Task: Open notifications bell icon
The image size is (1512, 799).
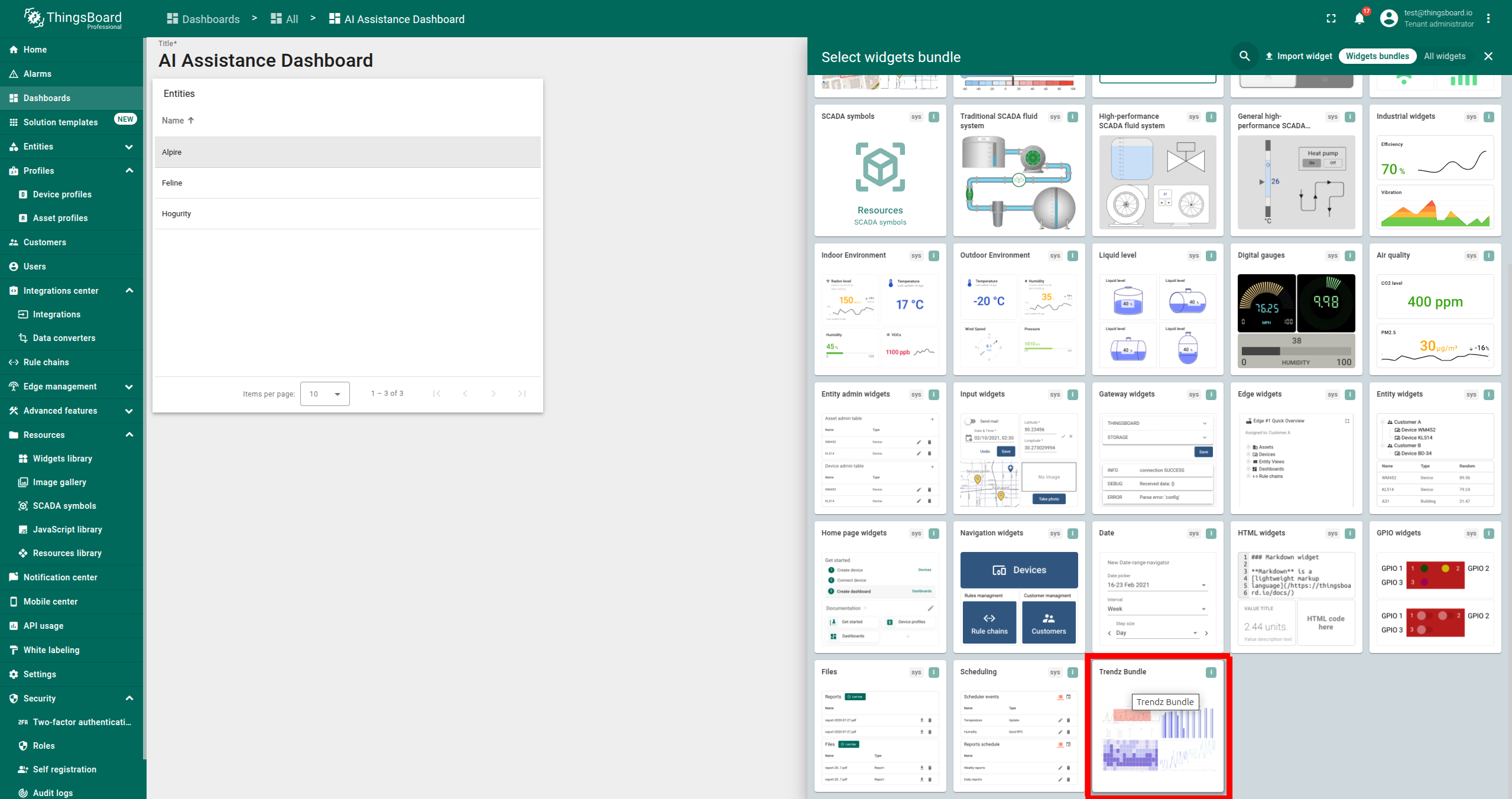Action: pos(1359,19)
